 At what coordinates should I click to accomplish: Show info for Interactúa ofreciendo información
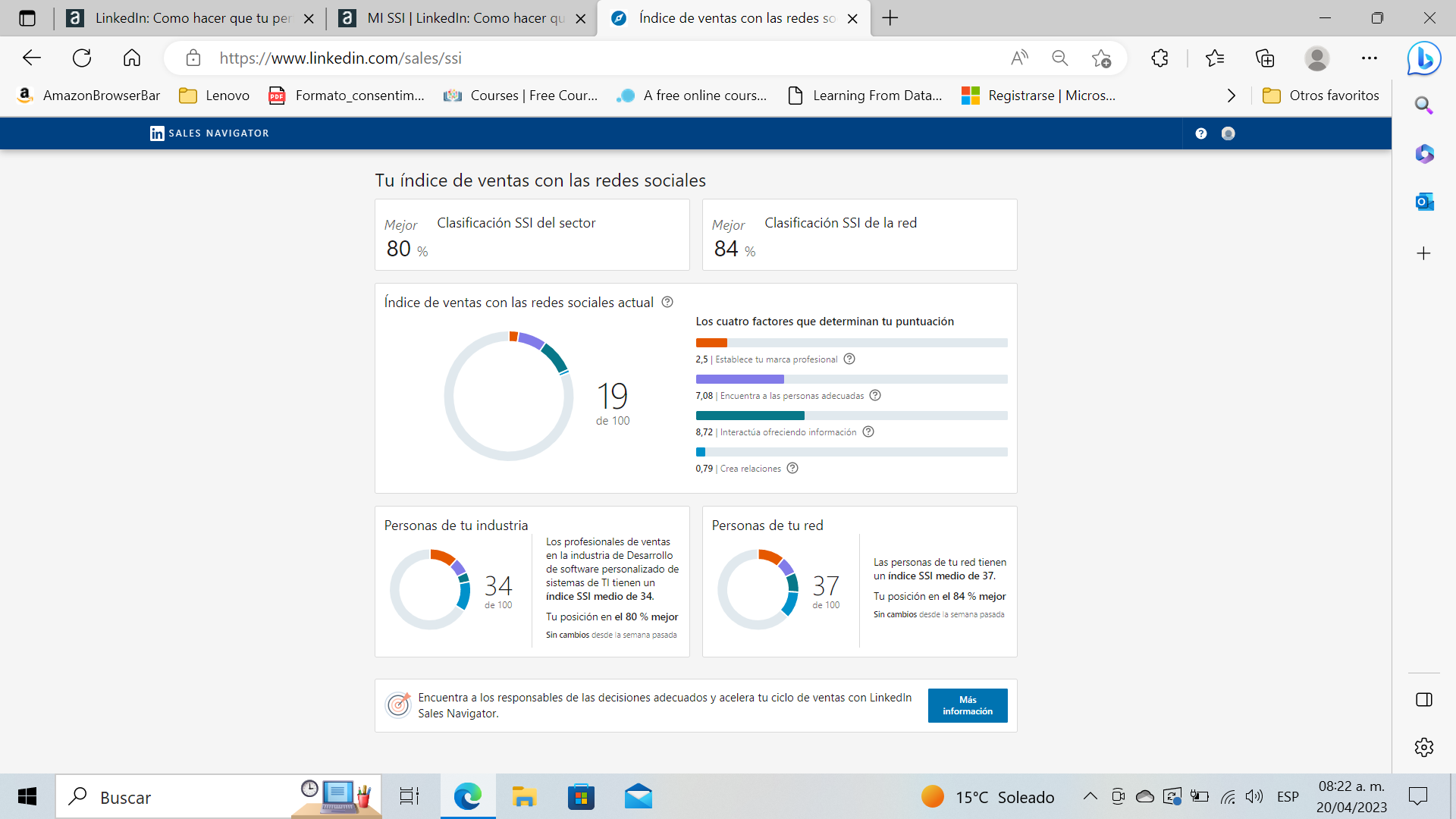click(868, 431)
